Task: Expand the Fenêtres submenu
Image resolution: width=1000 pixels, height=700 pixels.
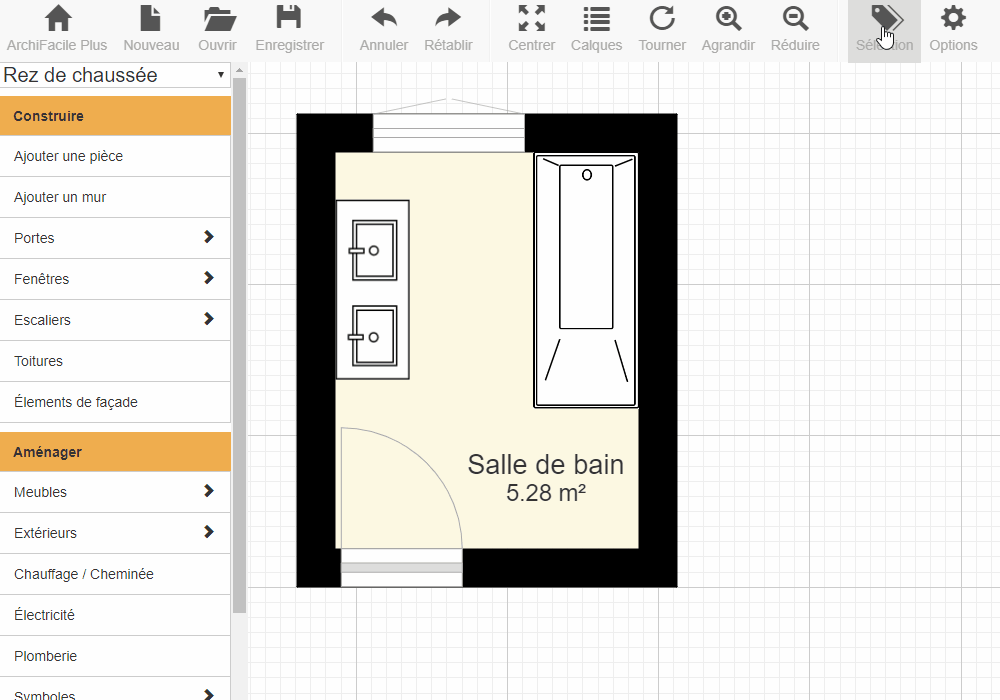Action: coord(208,278)
